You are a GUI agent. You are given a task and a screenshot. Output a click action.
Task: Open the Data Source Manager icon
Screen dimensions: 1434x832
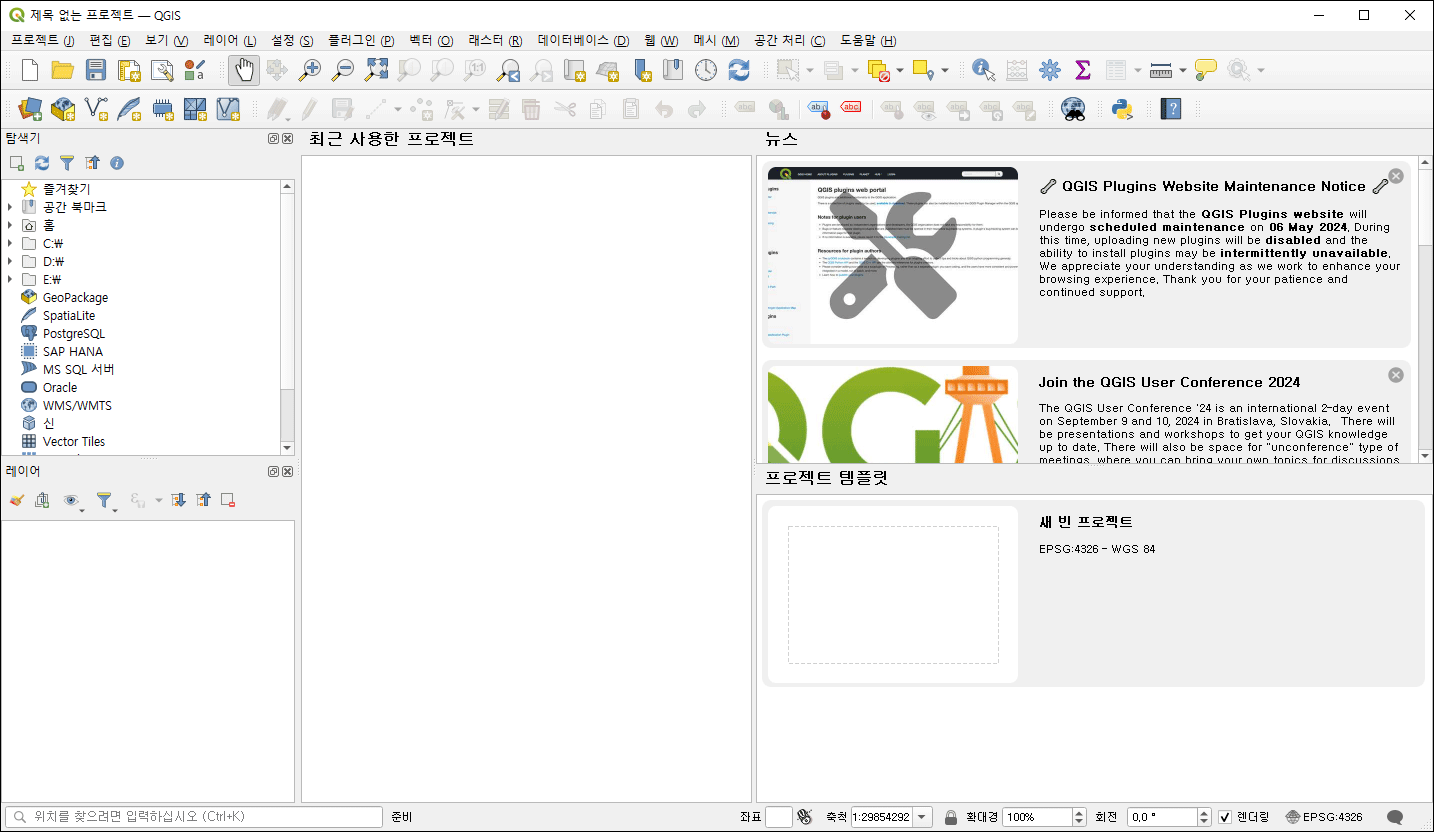coord(30,108)
